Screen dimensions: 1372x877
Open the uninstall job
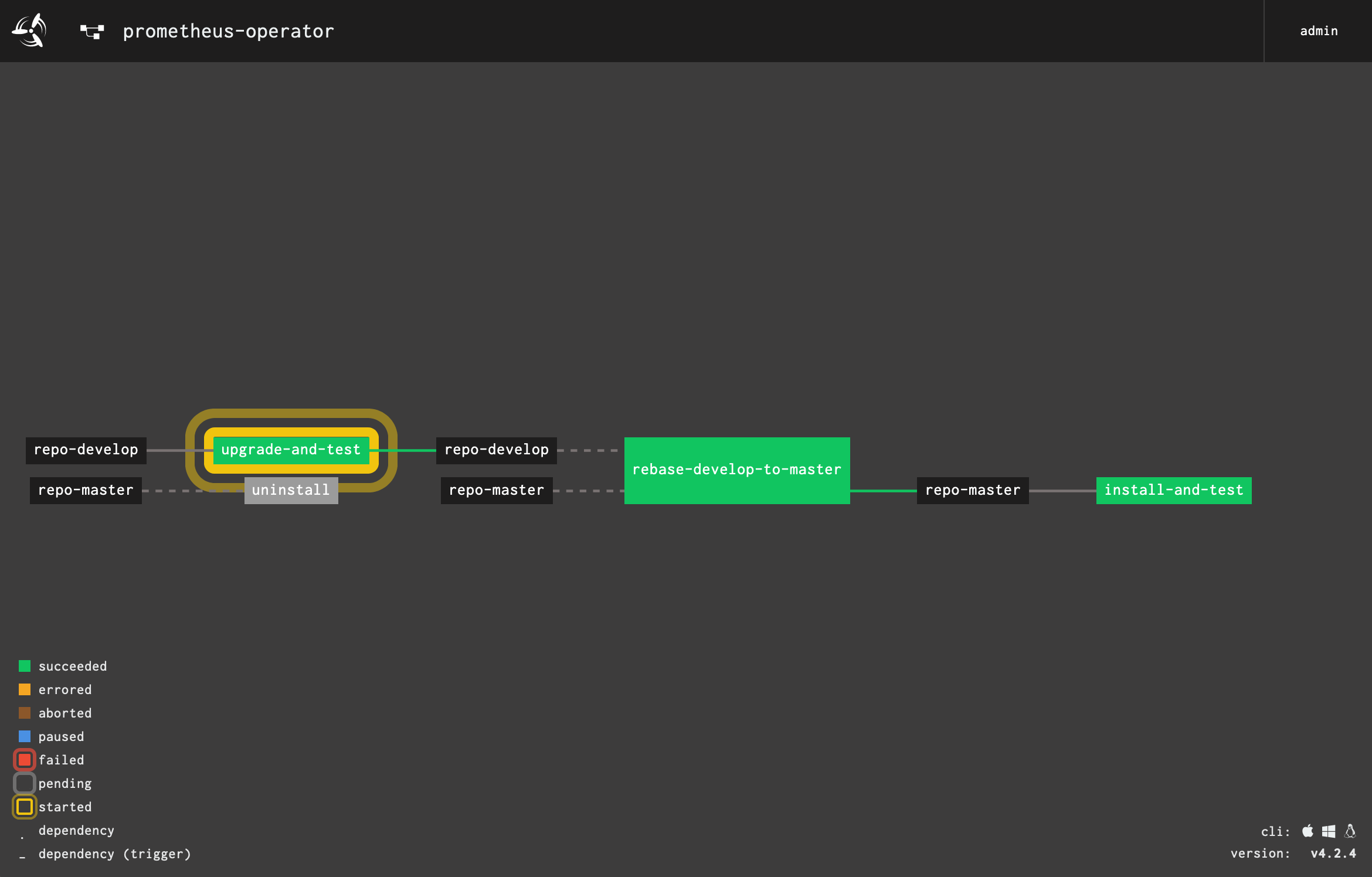pos(291,490)
